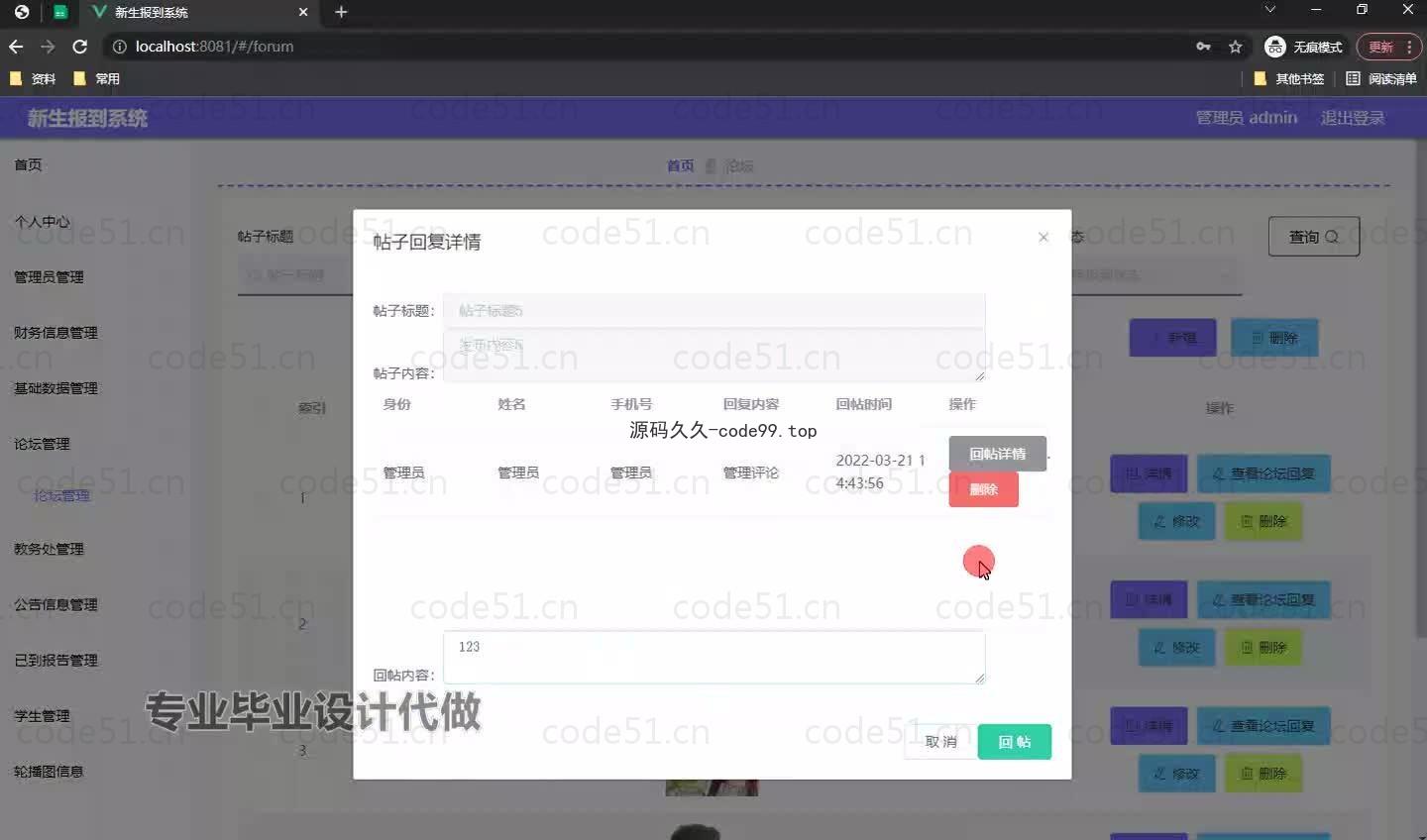Screen dimensions: 1427x840
Task: Open 个人中心 in the sidebar
Action: point(42,221)
